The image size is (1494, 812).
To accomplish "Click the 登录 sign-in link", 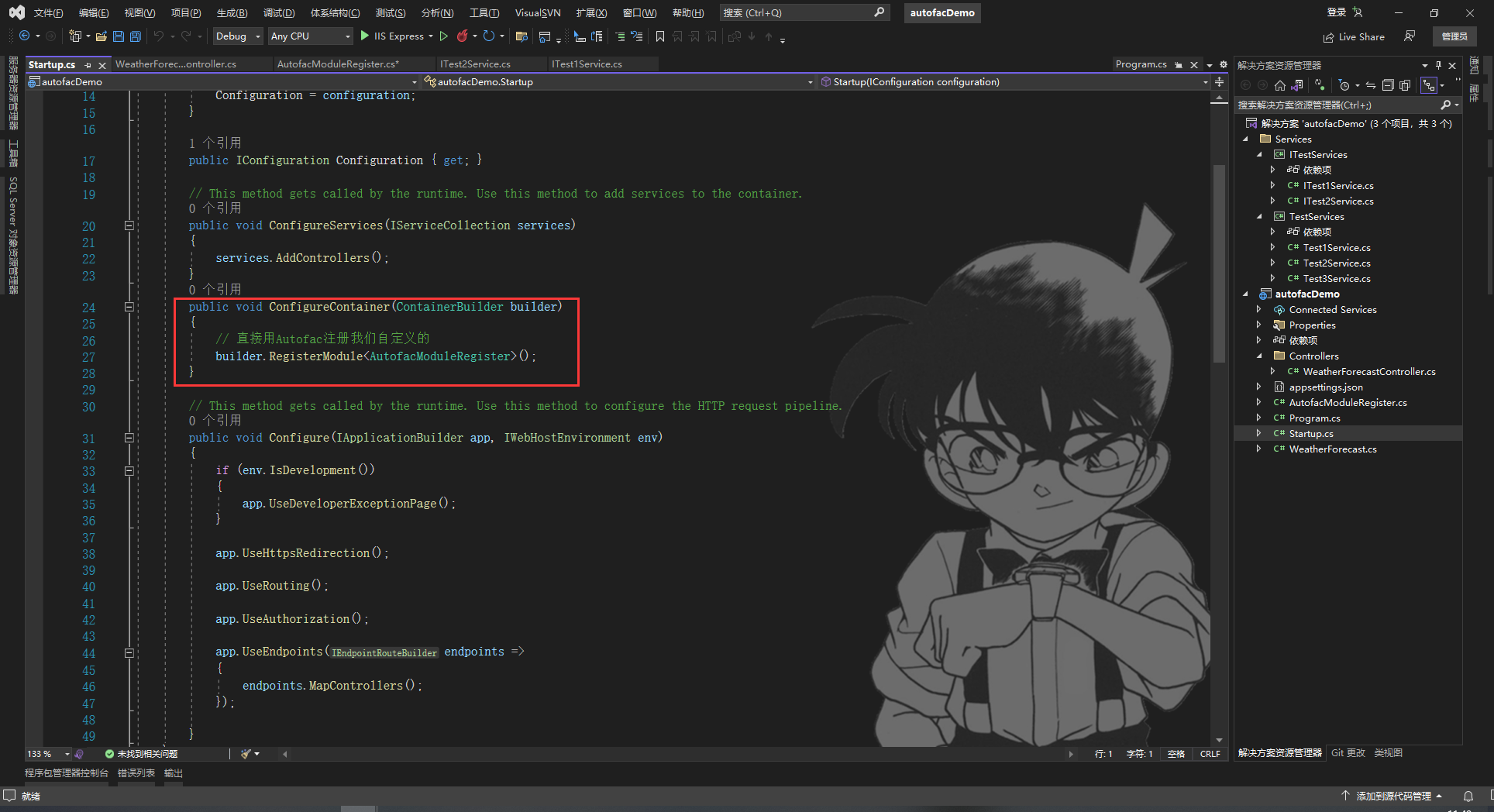I will [x=1337, y=12].
